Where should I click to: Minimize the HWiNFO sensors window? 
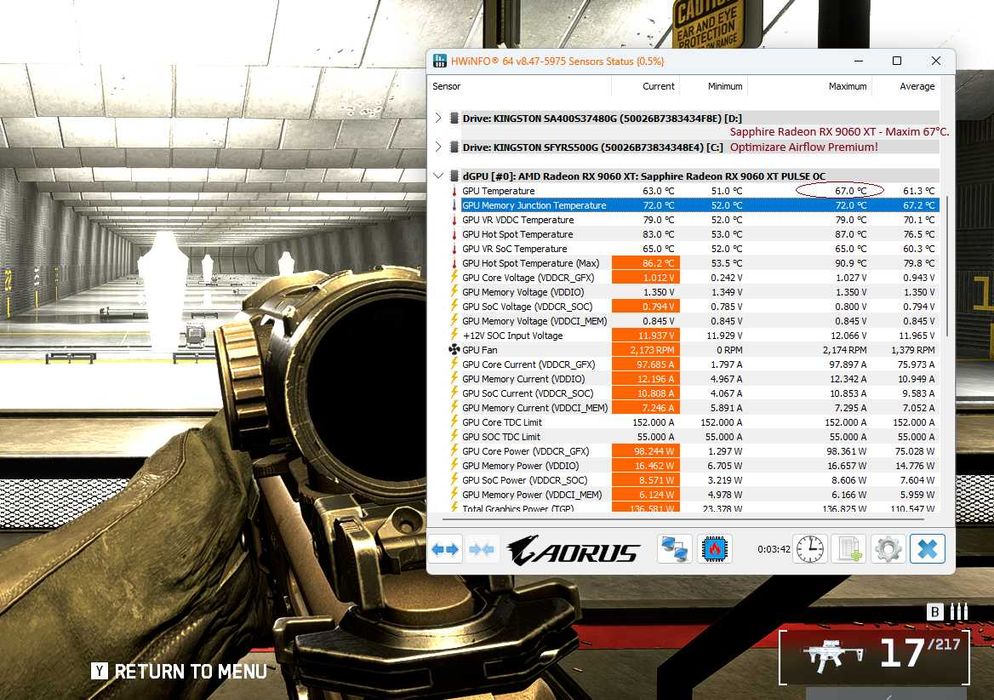858,61
